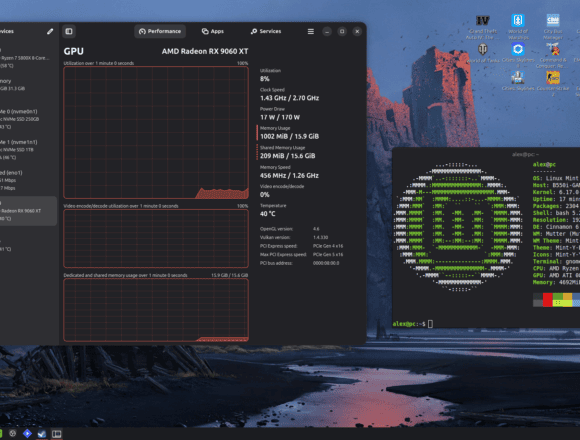580x440 pixels.
Task: Click the pencil edit icon in the sidebar header
Action: (x=50, y=31)
